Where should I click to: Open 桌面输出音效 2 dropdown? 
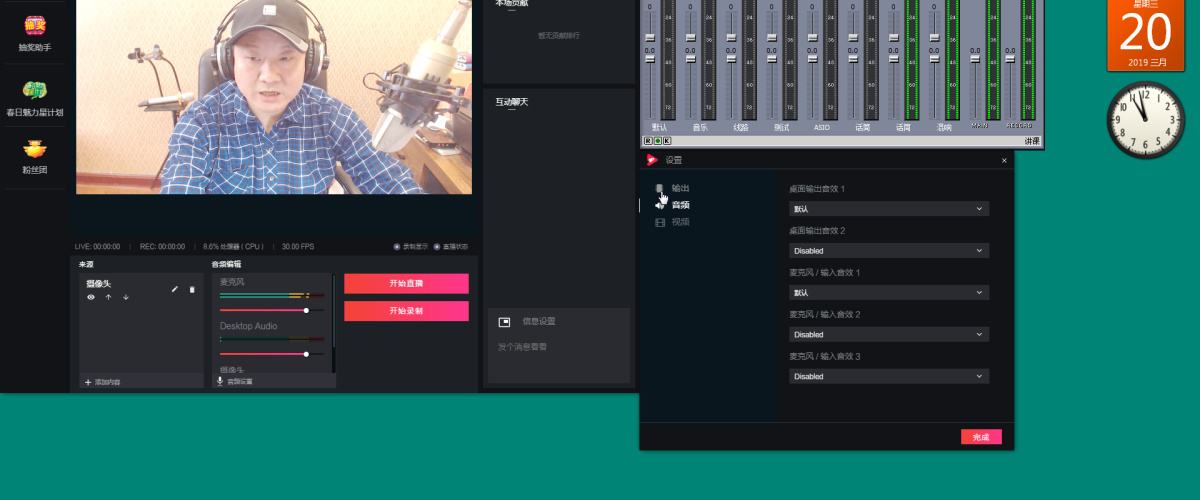click(889, 251)
